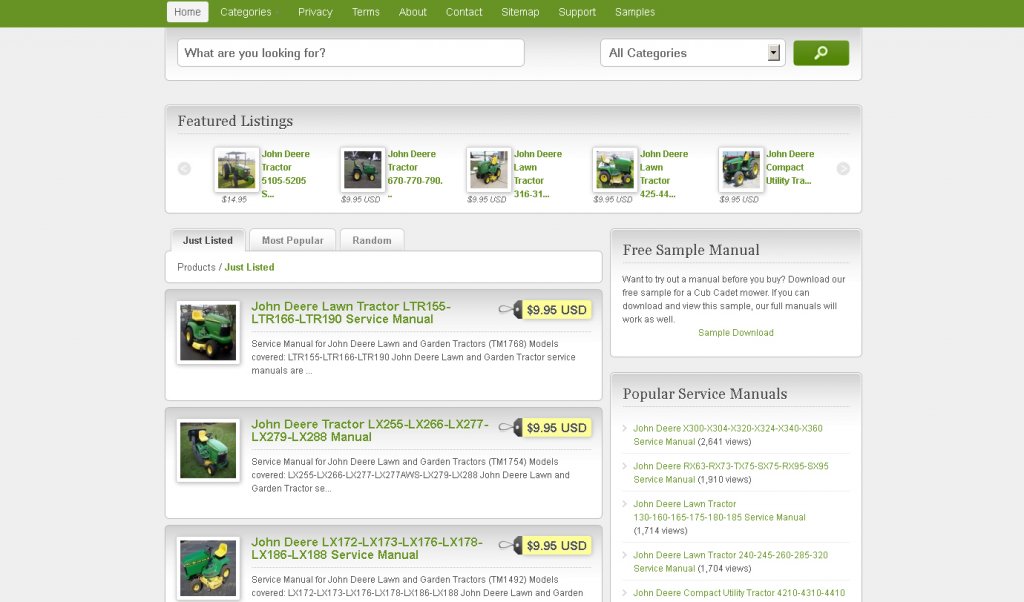This screenshot has width=1024, height=602.
Task: Open featured thumbnail for Tractor 5105-5205
Action: pos(236,169)
